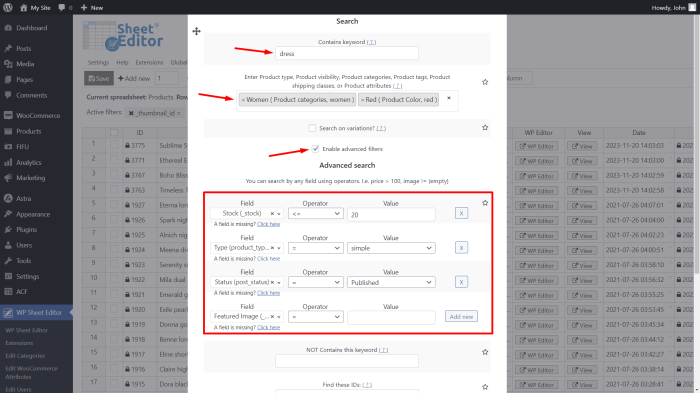Open WP Editor for row dated 2023-11-20 14:03:03
Viewport: 700px width, 393px height.
pyautogui.click(x=536, y=146)
